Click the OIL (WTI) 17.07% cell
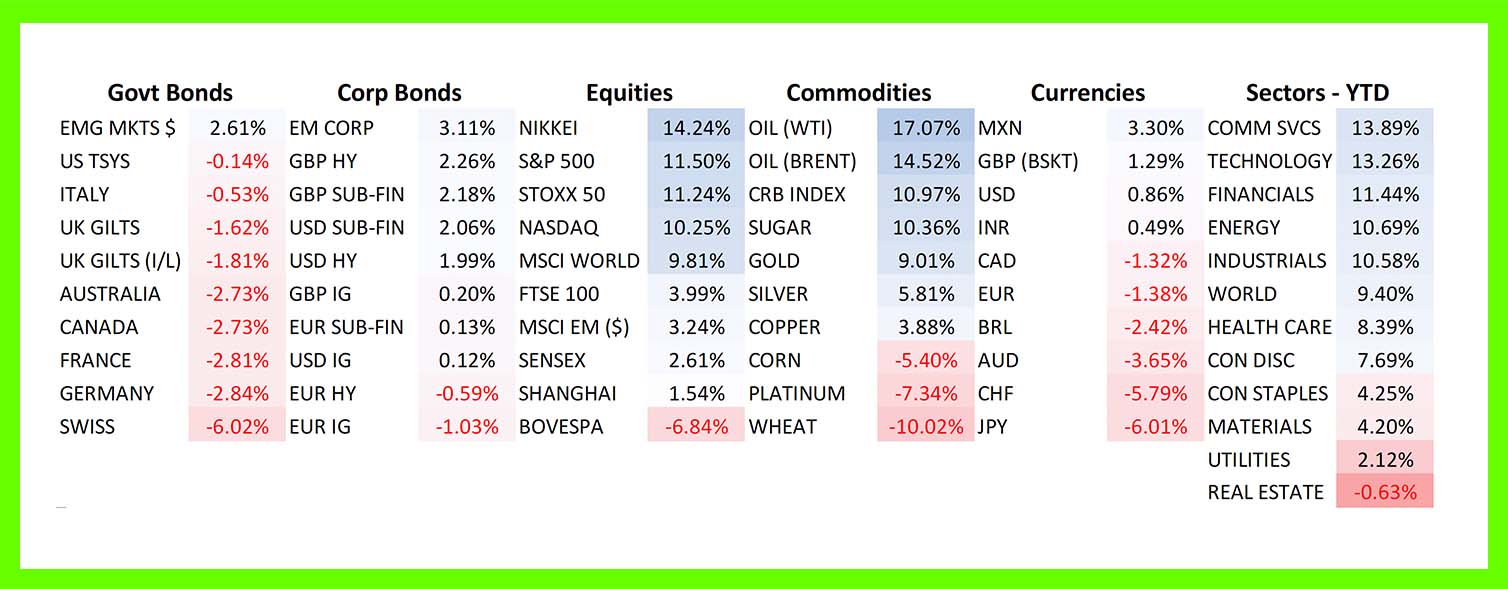1508x589 pixels. tap(926, 128)
